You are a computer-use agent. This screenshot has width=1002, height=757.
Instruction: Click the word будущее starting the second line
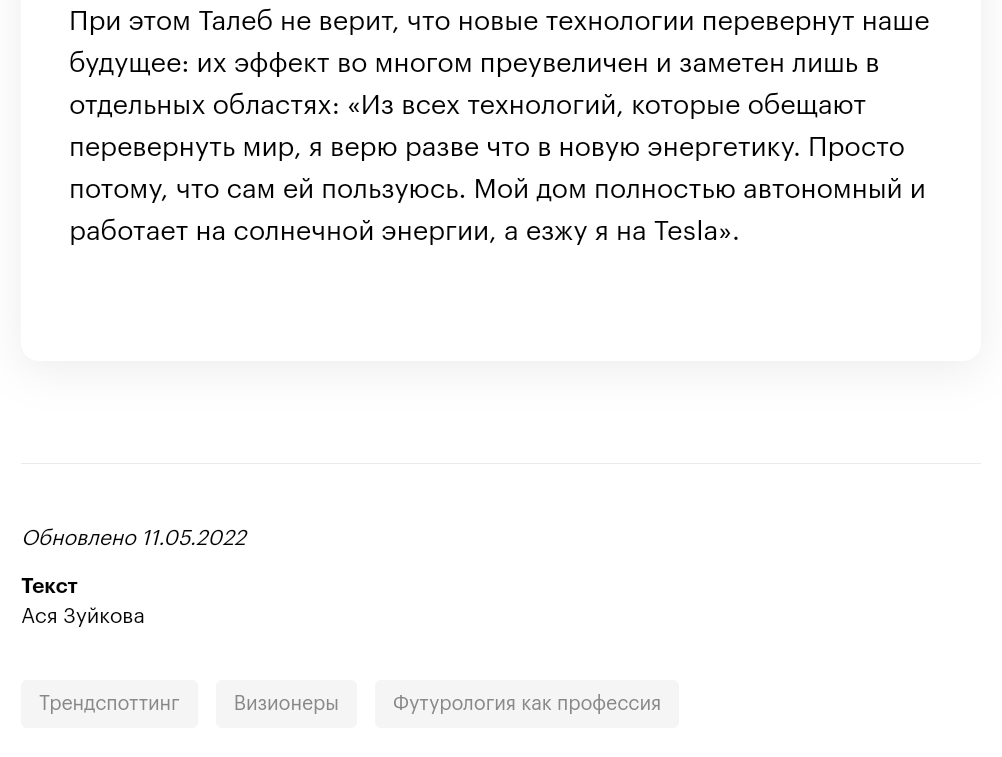click(128, 64)
